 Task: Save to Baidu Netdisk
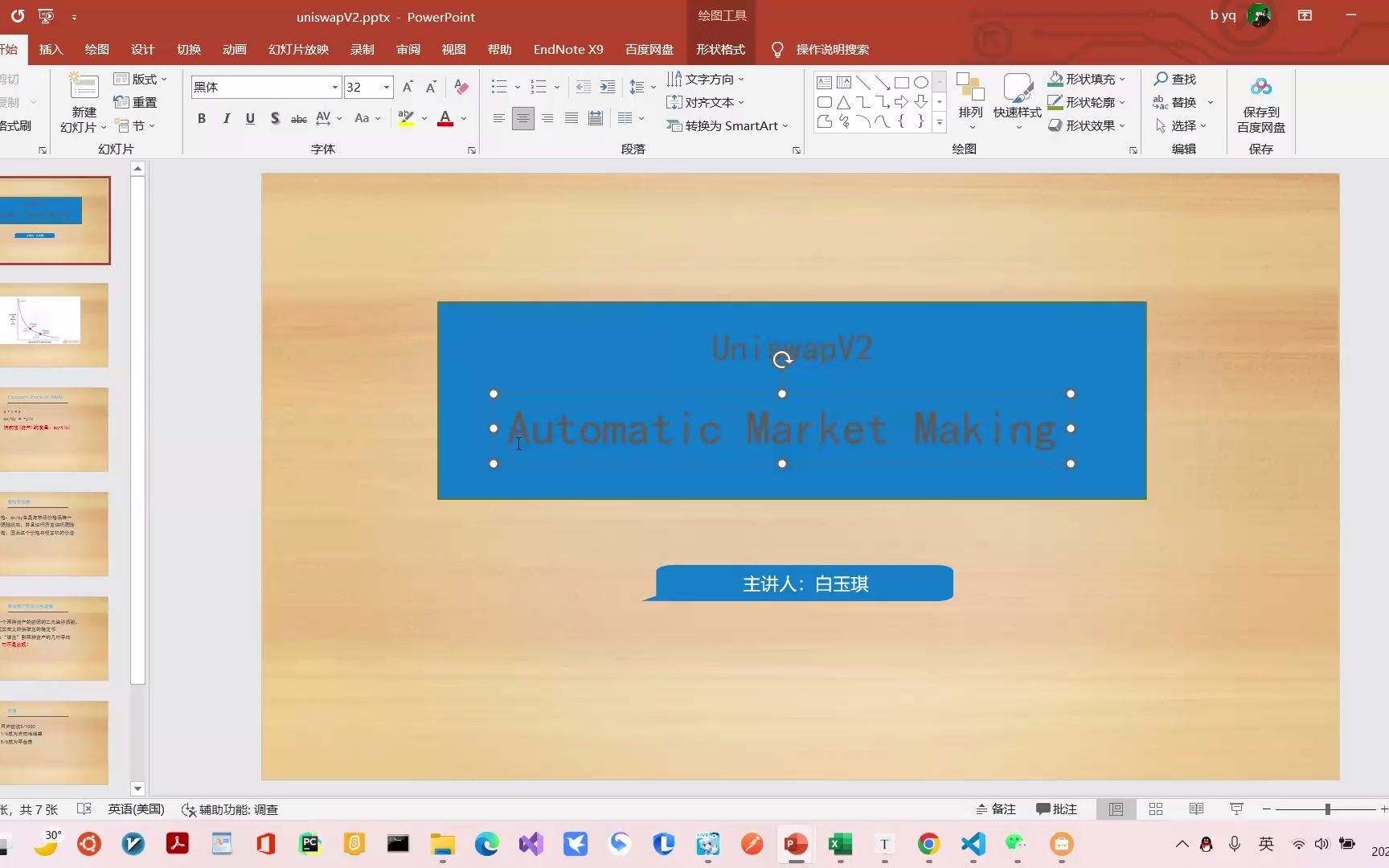tap(1260, 104)
